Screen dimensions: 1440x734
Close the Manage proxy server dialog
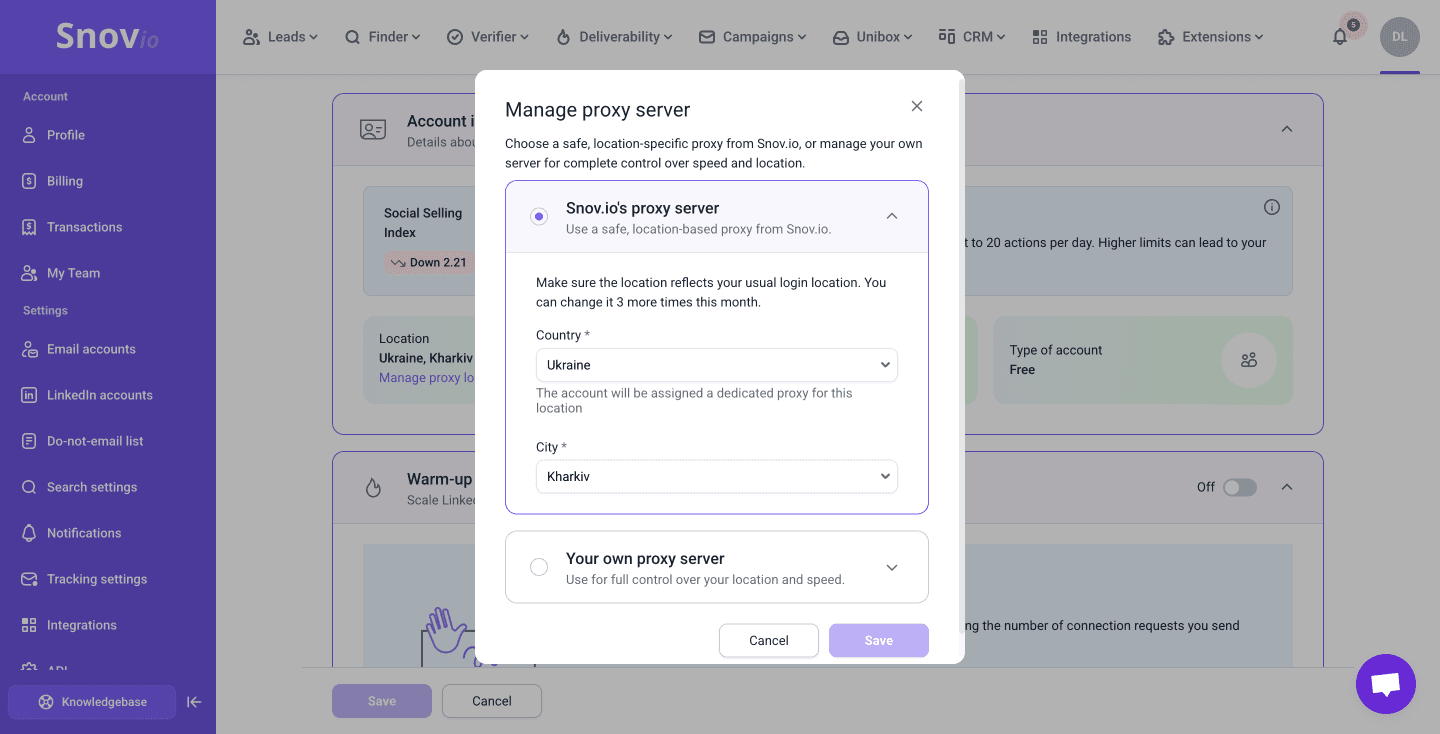pos(916,106)
